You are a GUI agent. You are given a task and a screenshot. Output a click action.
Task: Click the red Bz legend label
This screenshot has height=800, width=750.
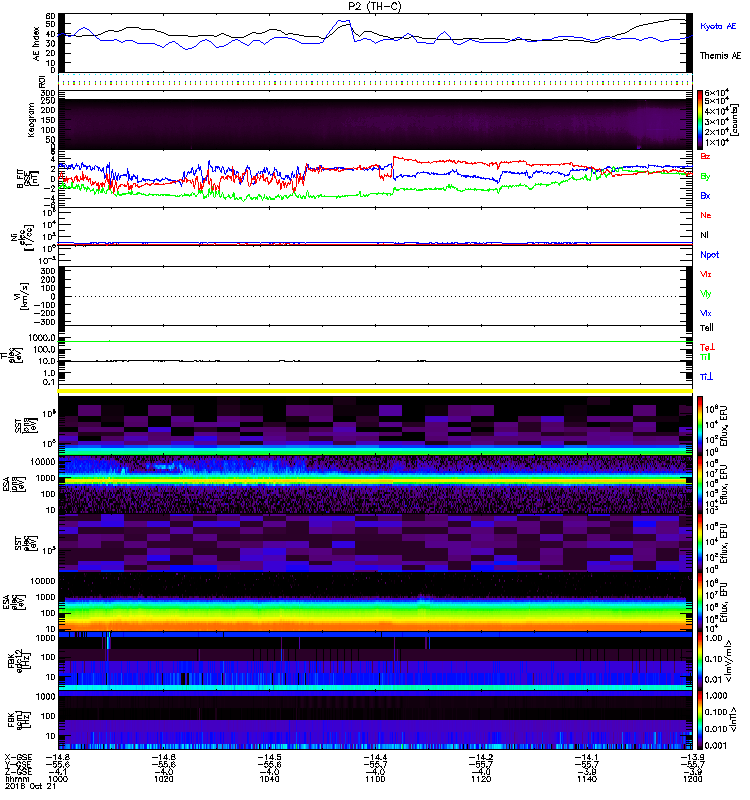pyautogui.click(x=705, y=156)
